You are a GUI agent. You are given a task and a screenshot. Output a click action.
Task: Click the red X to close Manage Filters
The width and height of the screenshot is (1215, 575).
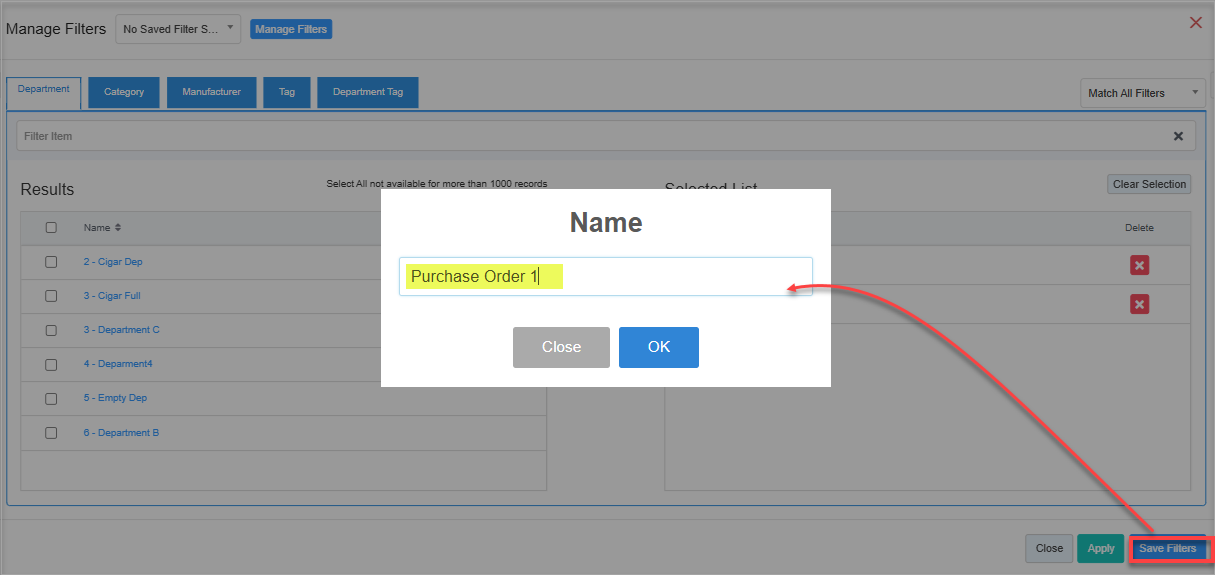point(1195,23)
